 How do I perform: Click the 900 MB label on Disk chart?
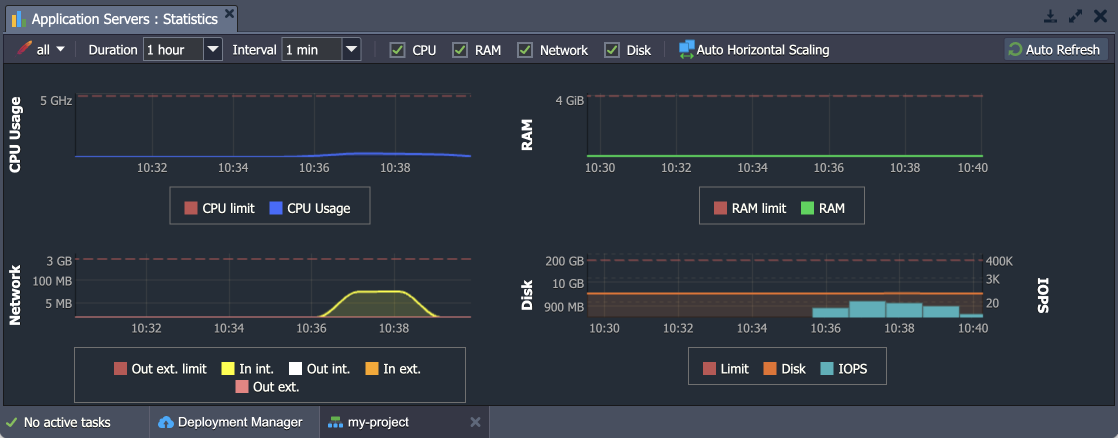point(563,307)
